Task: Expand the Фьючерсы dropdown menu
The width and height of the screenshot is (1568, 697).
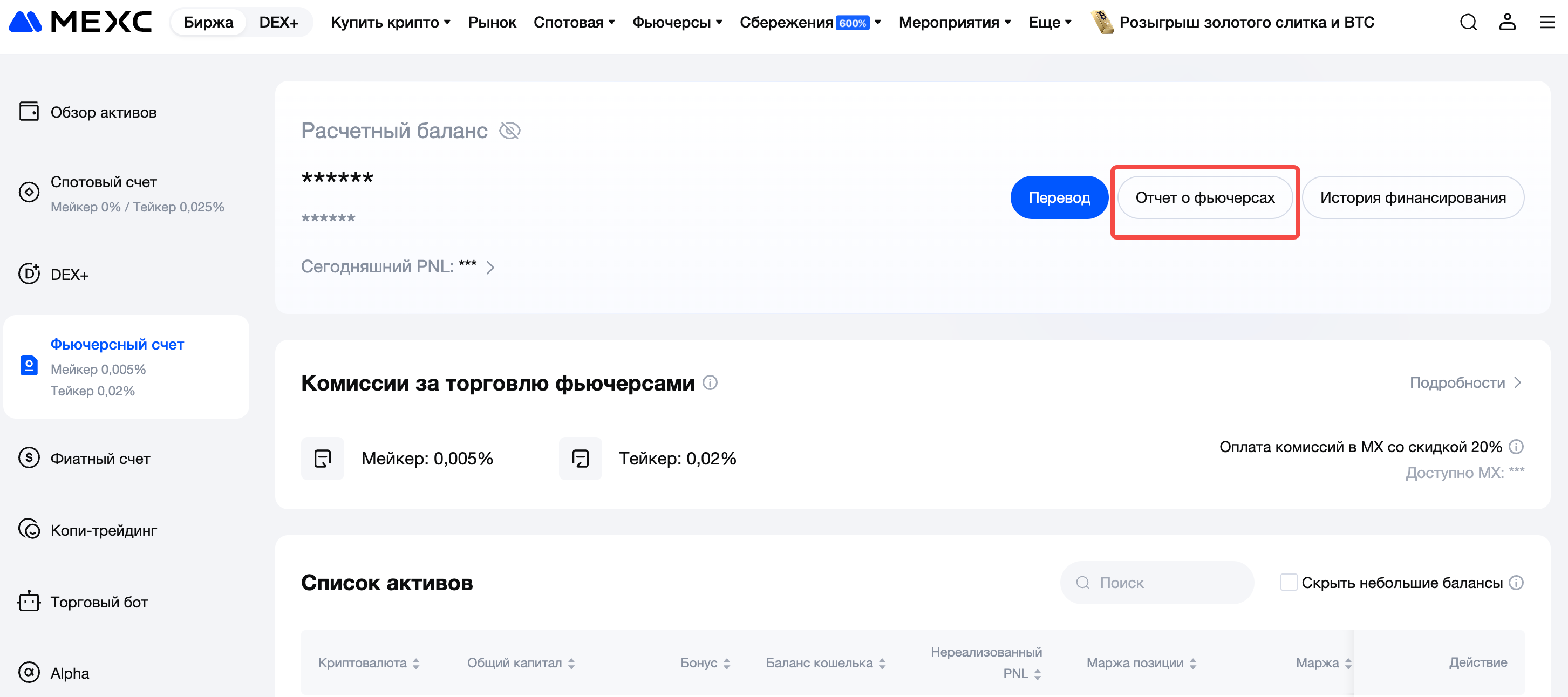Action: click(x=677, y=23)
